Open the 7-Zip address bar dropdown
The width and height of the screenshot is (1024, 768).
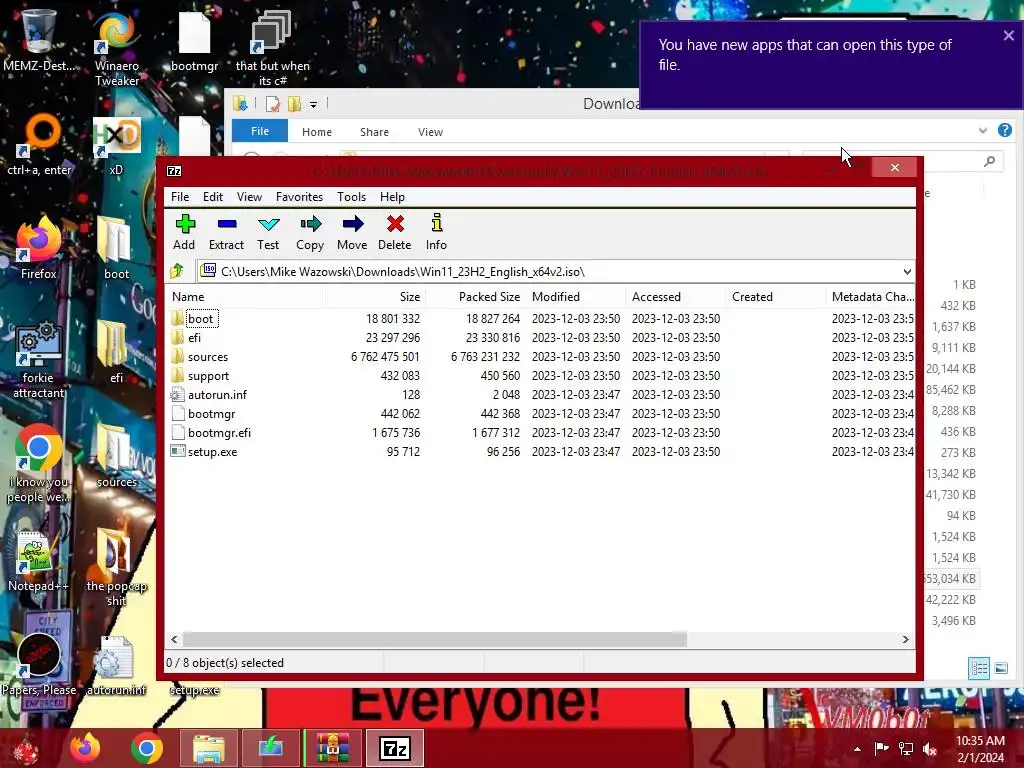907,272
